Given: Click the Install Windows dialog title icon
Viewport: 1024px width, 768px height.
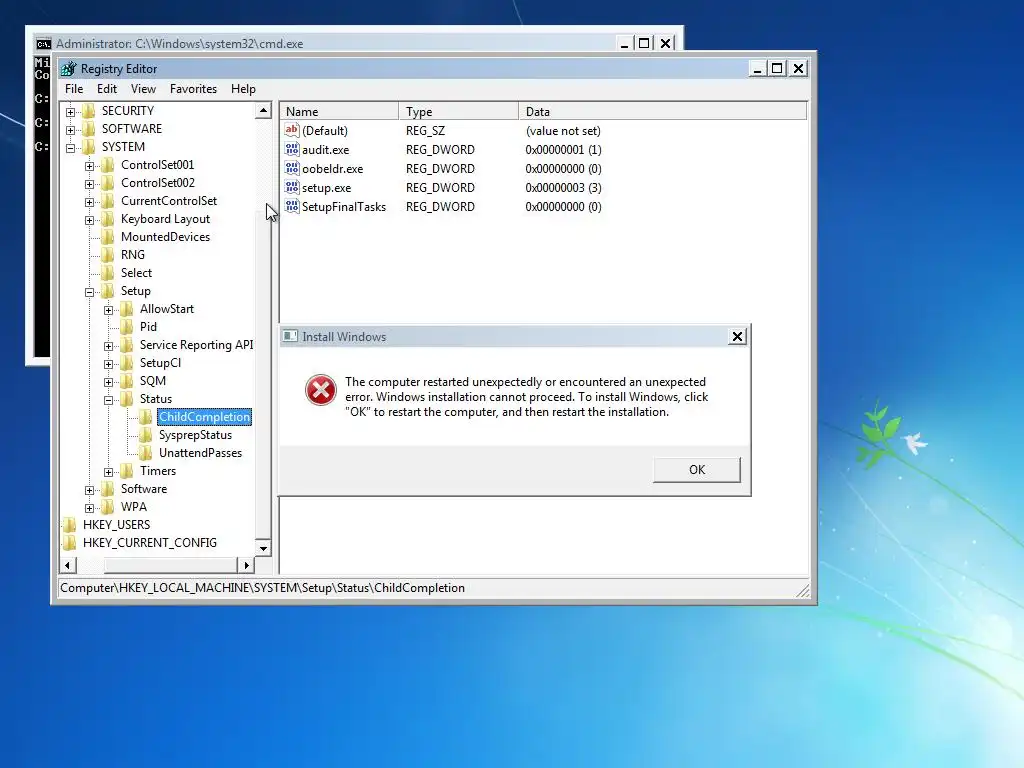Looking at the screenshot, I should 291,336.
